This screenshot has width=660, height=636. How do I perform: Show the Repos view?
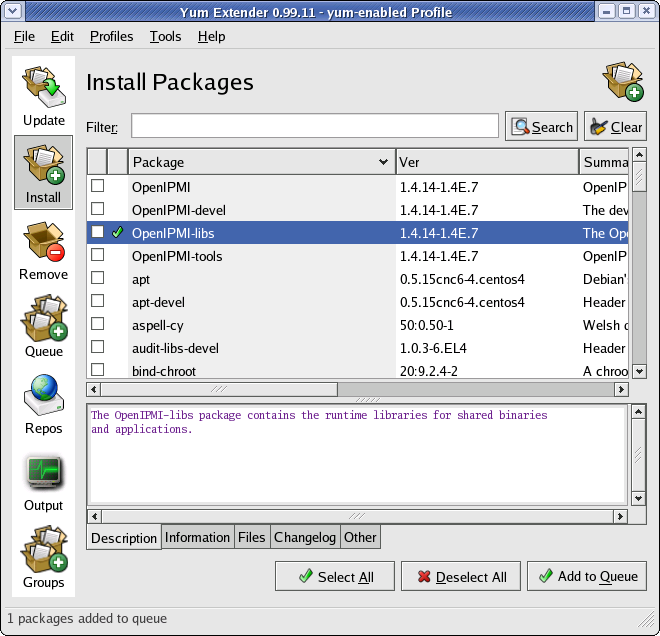point(43,405)
